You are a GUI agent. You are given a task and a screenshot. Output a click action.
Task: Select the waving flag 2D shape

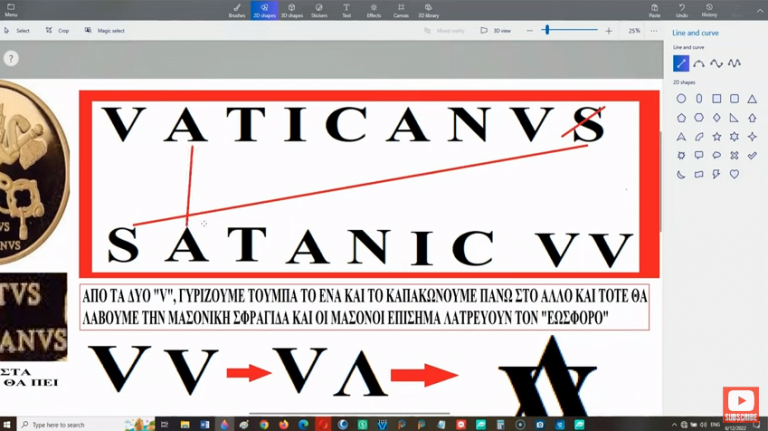pyautogui.click(x=699, y=174)
